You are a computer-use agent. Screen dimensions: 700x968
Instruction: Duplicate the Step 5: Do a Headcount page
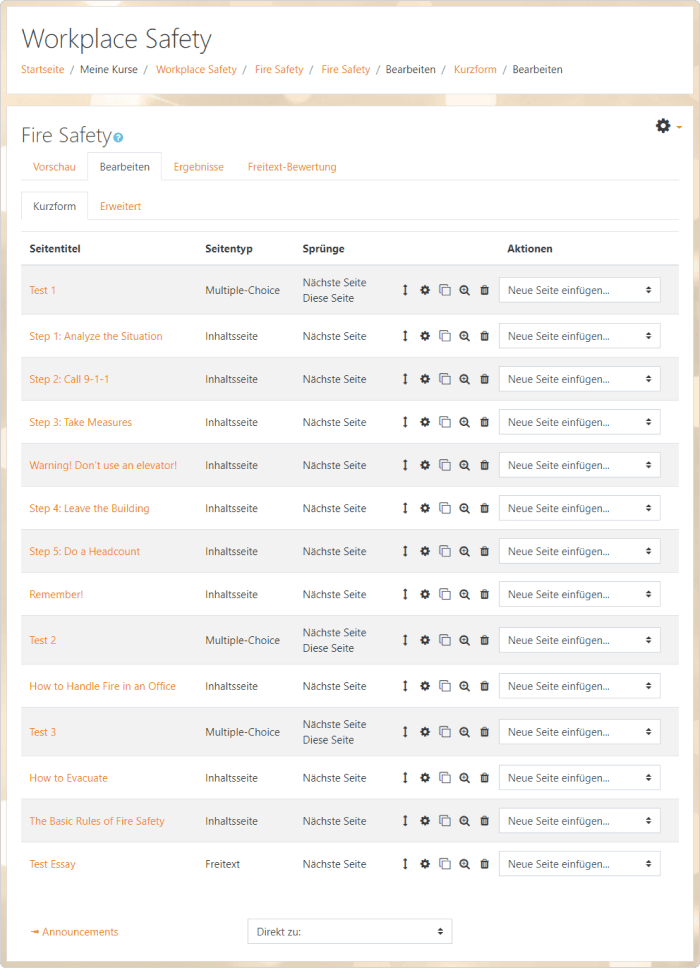click(x=444, y=551)
